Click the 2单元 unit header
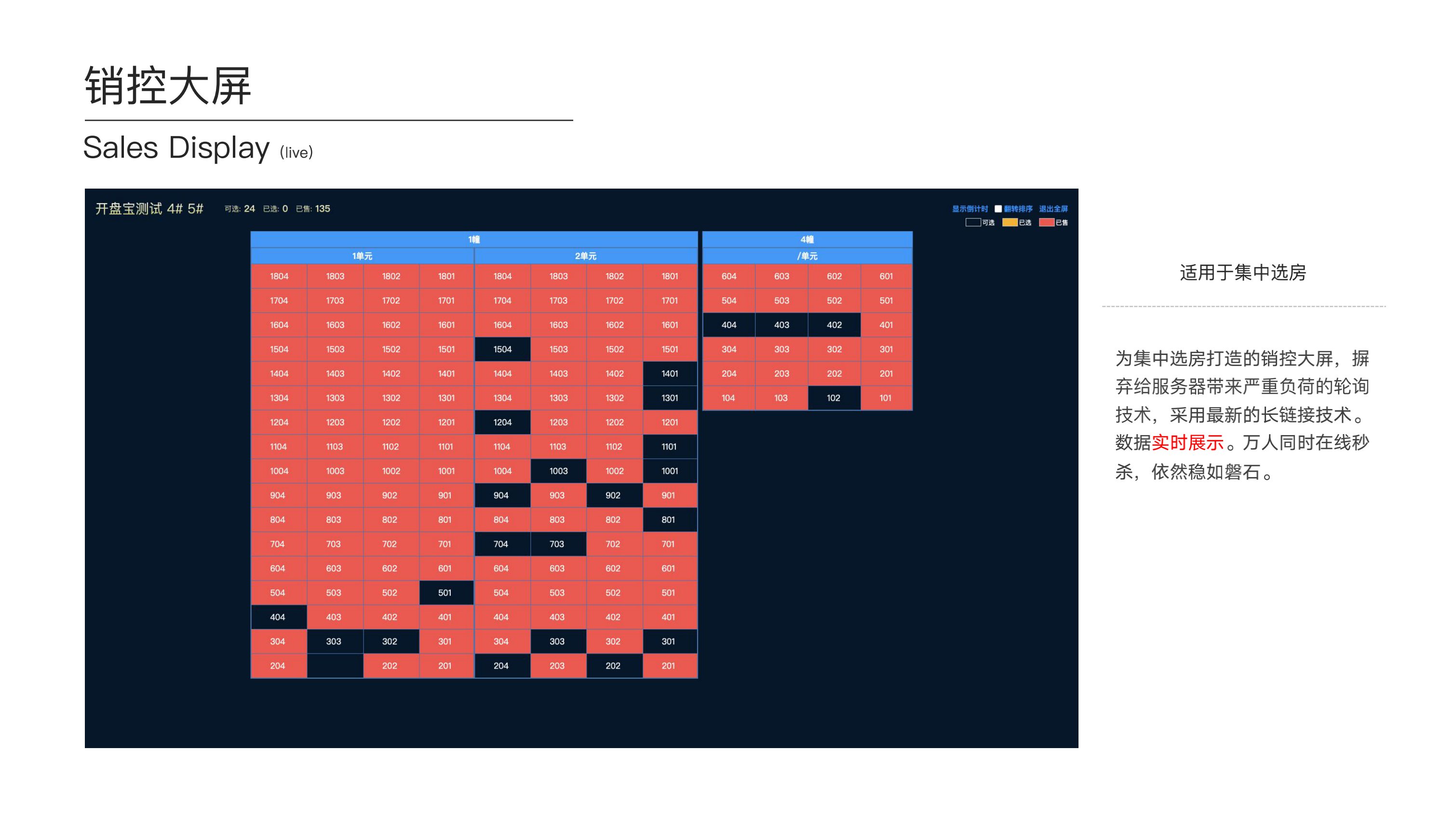This screenshot has height=819, width=1456. pos(586,256)
